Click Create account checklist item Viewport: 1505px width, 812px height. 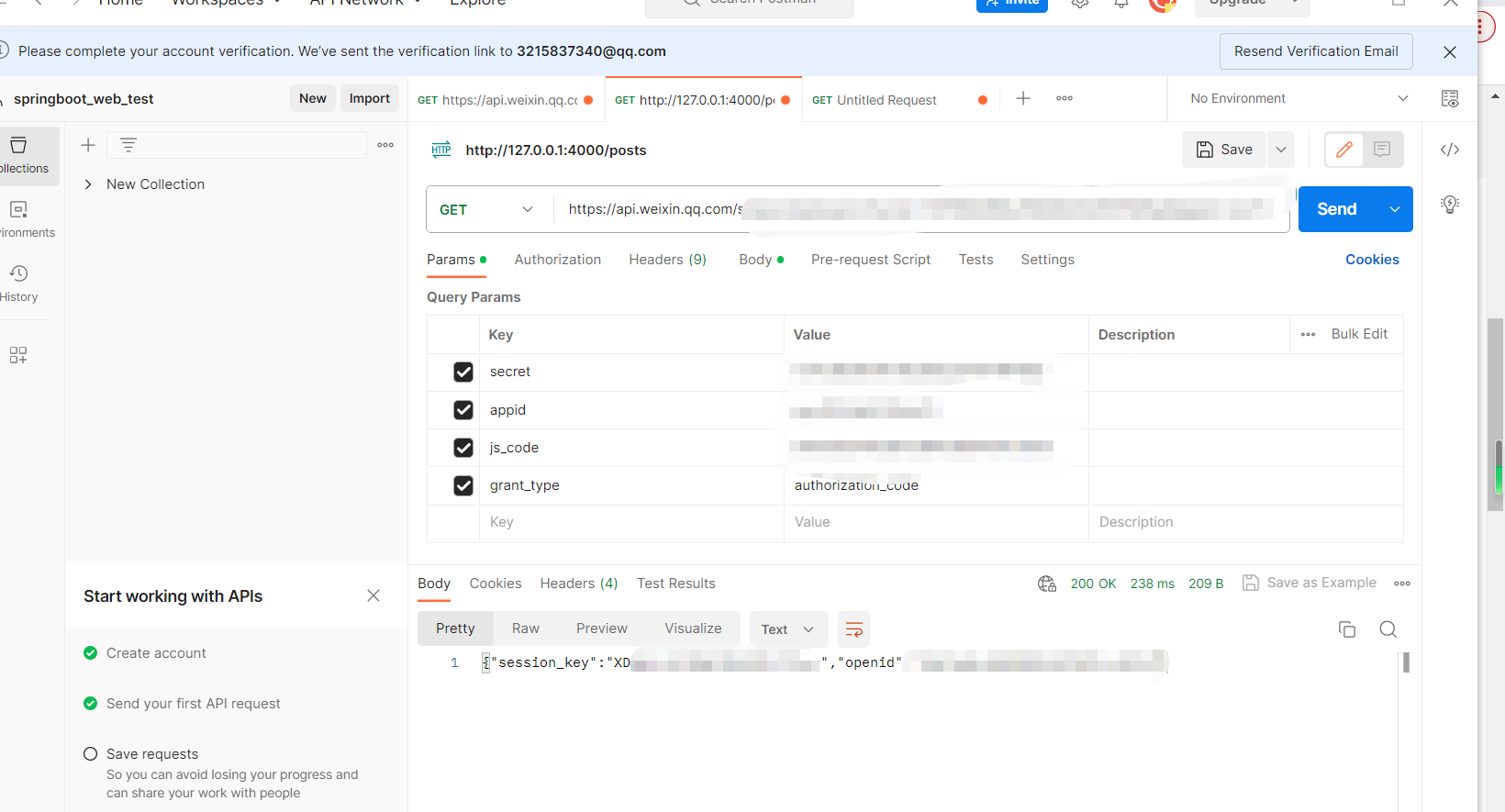[x=156, y=653]
